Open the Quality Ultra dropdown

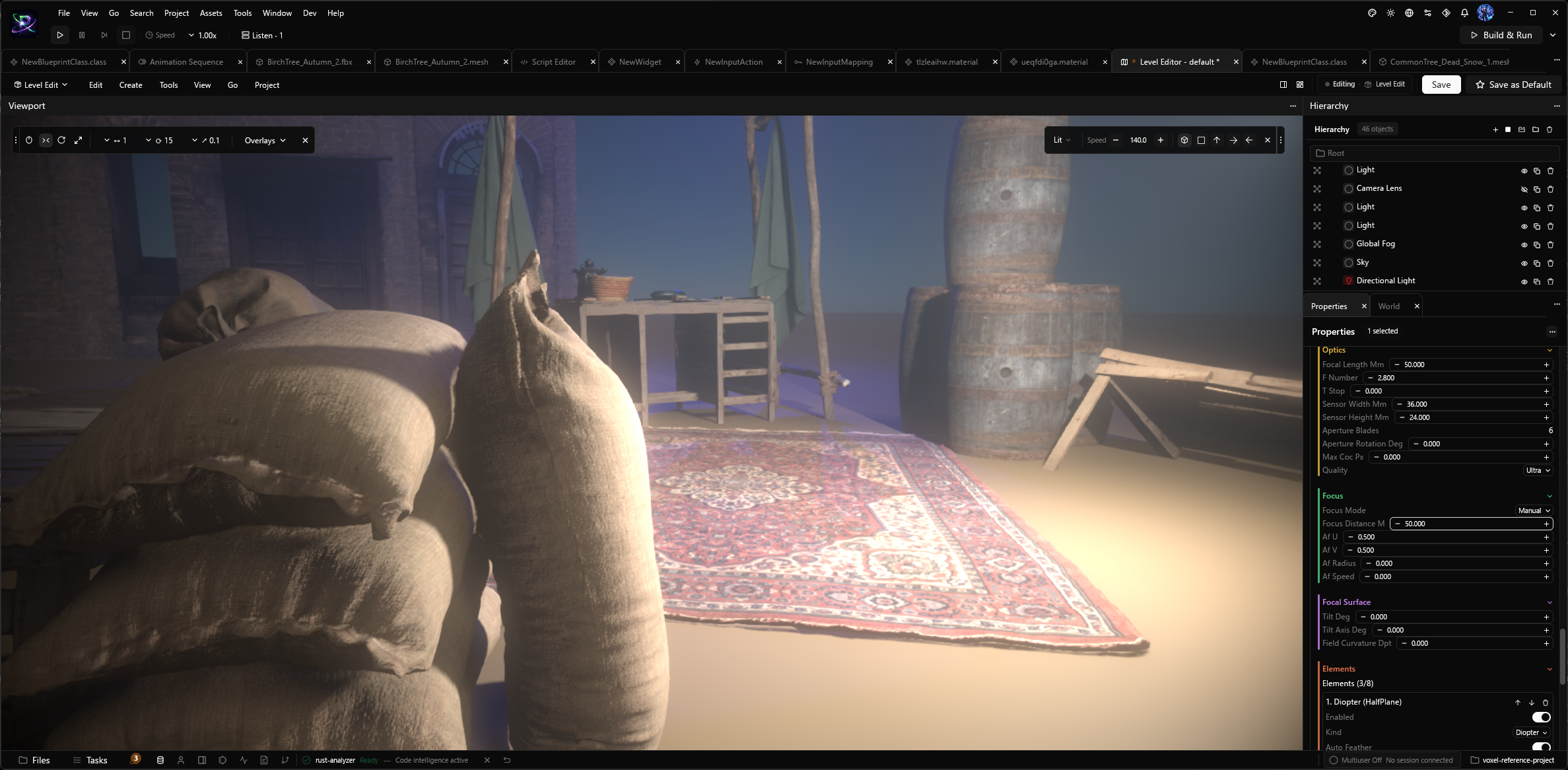1538,470
